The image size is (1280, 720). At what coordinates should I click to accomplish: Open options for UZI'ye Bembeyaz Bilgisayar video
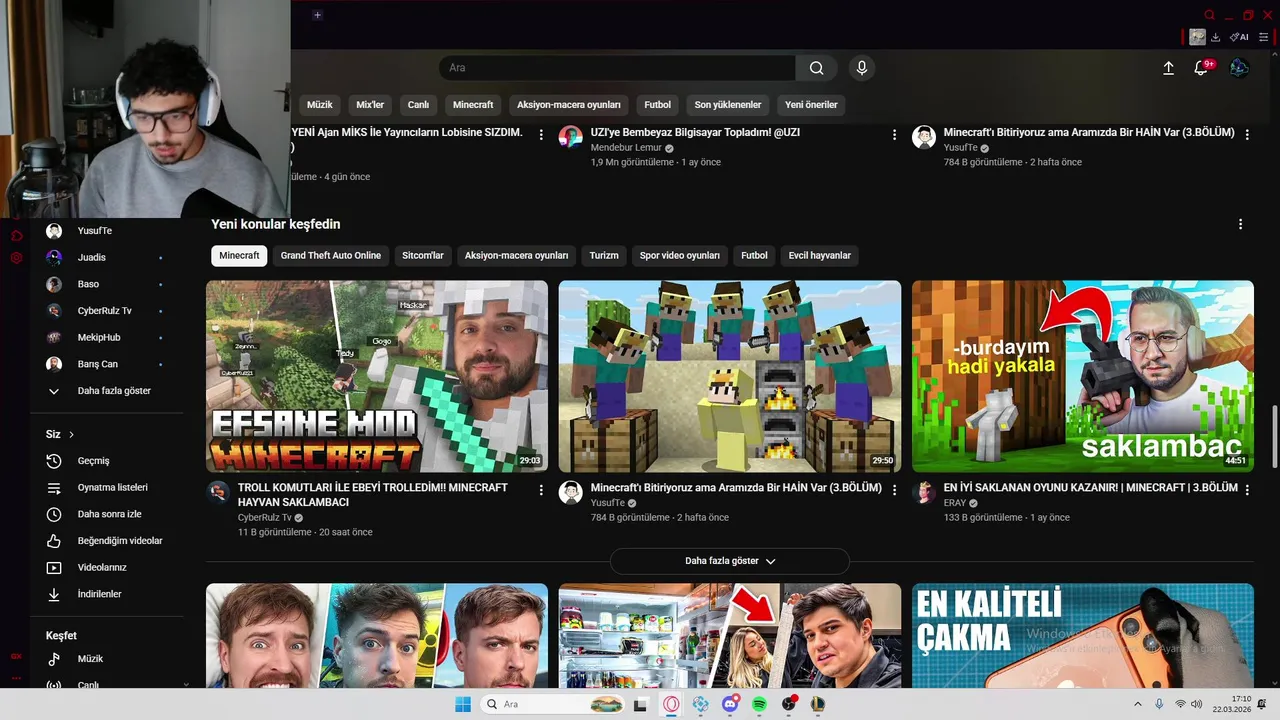pyautogui.click(x=894, y=134)
